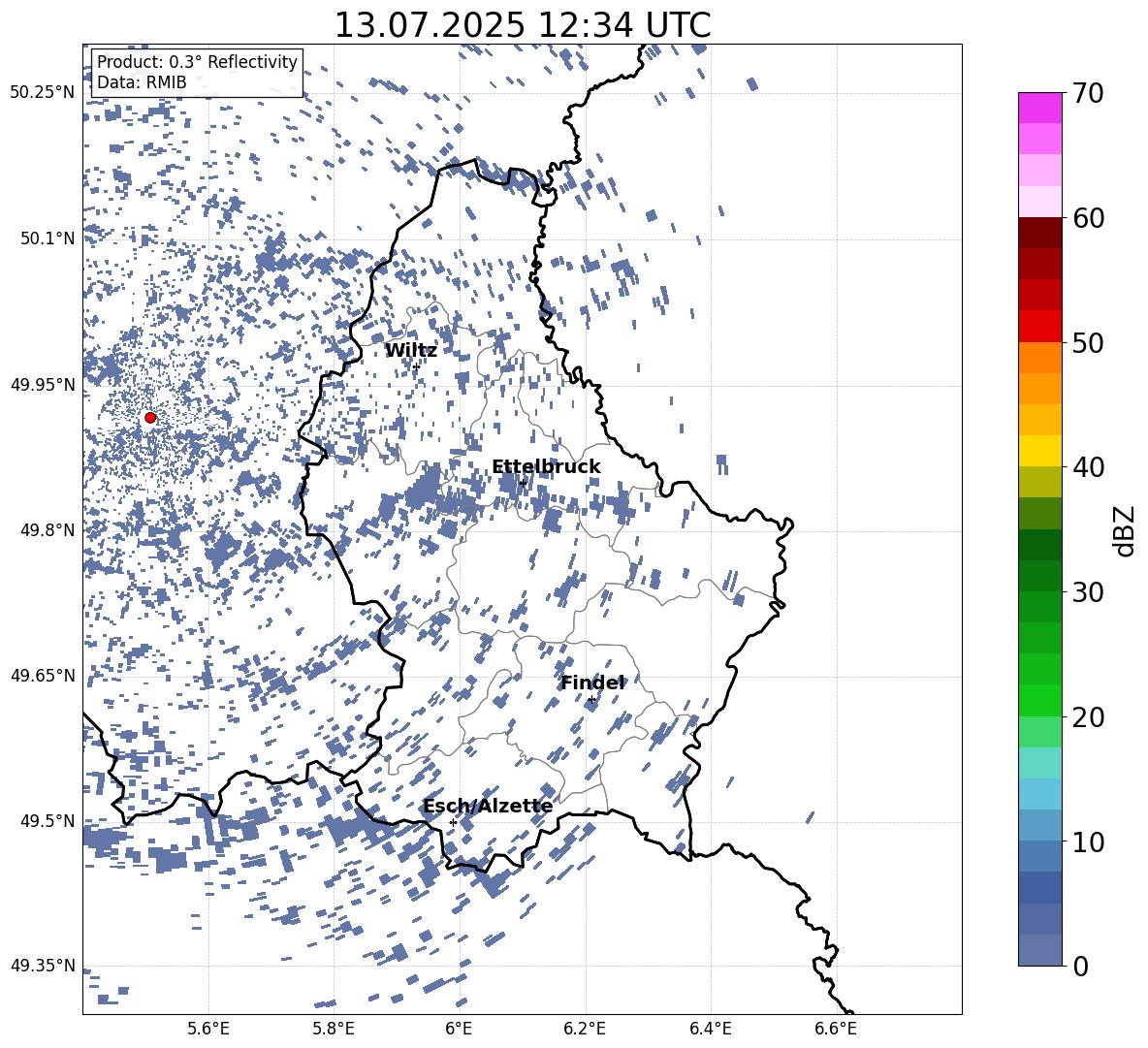Click the Wiltz city label
Image resolution: width=1148 pixels, height=1048 pixels.
411,351
